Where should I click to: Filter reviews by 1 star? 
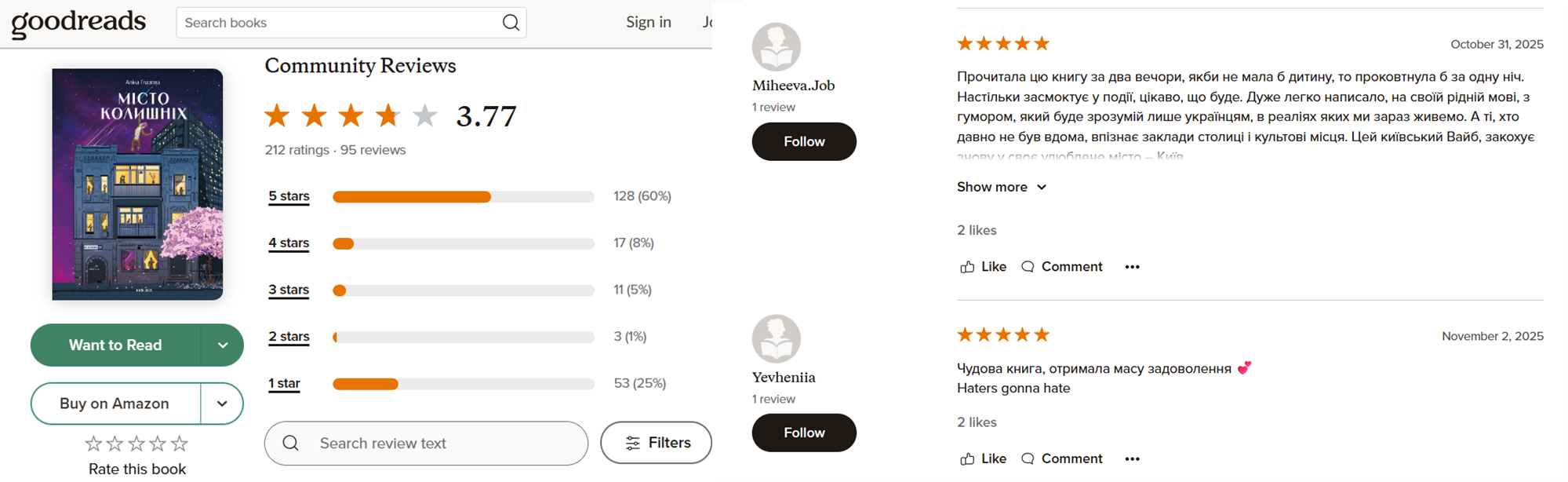(x=284, y=383)
